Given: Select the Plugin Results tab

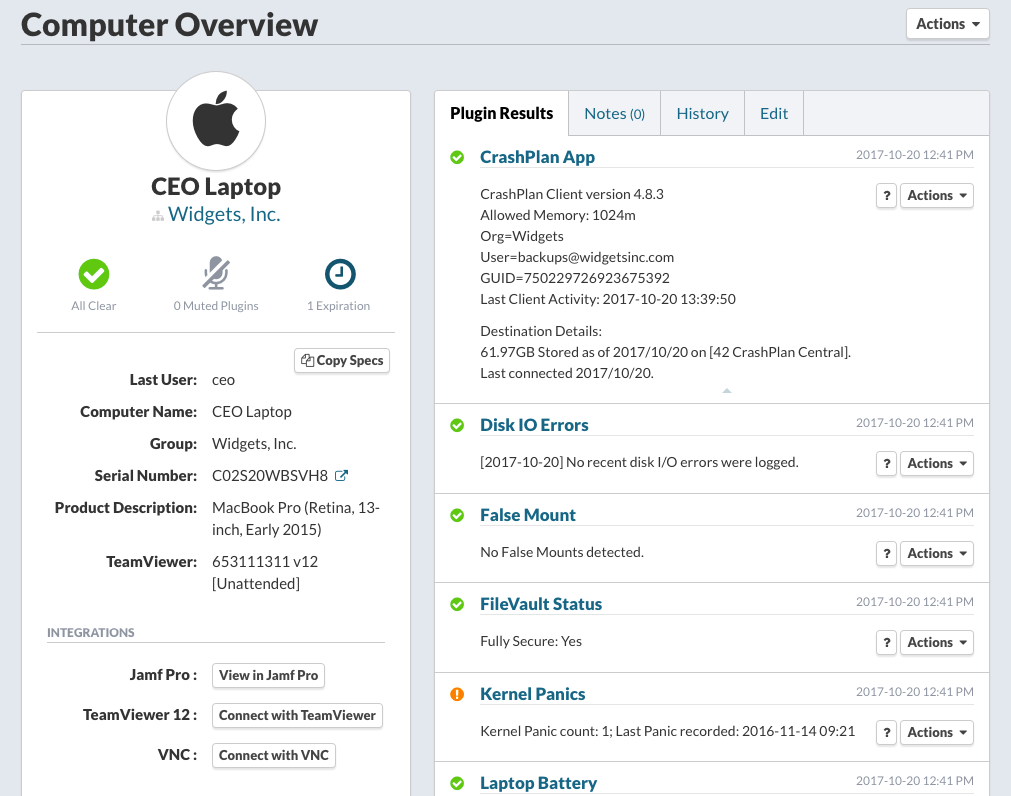Looking at the screenshot, I should click(x=502, y=113).
